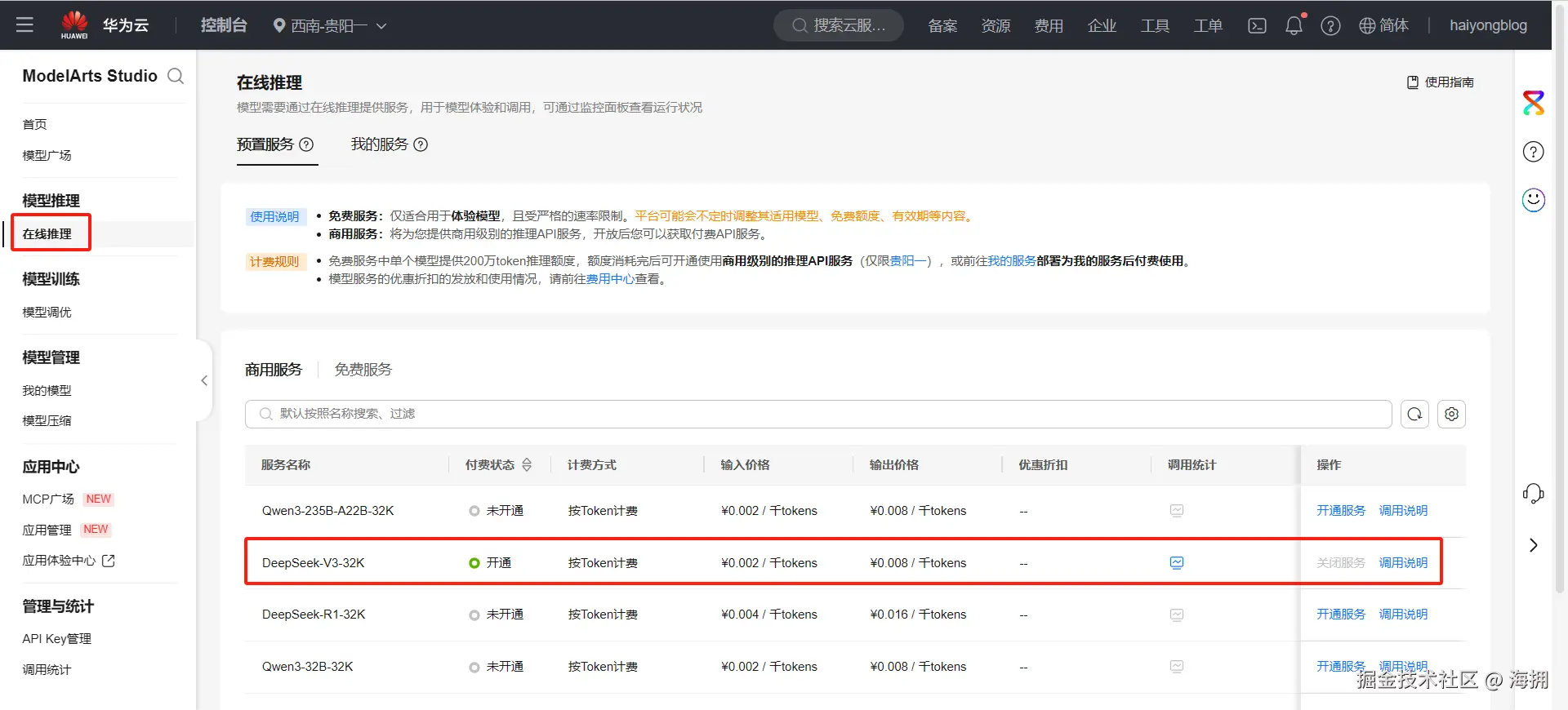This screenshot has height=710, width=1568.
Task: Click call statistics icon for Qwen3-32B-32K
Action: pyautogui.click(x=1177, y=667)
